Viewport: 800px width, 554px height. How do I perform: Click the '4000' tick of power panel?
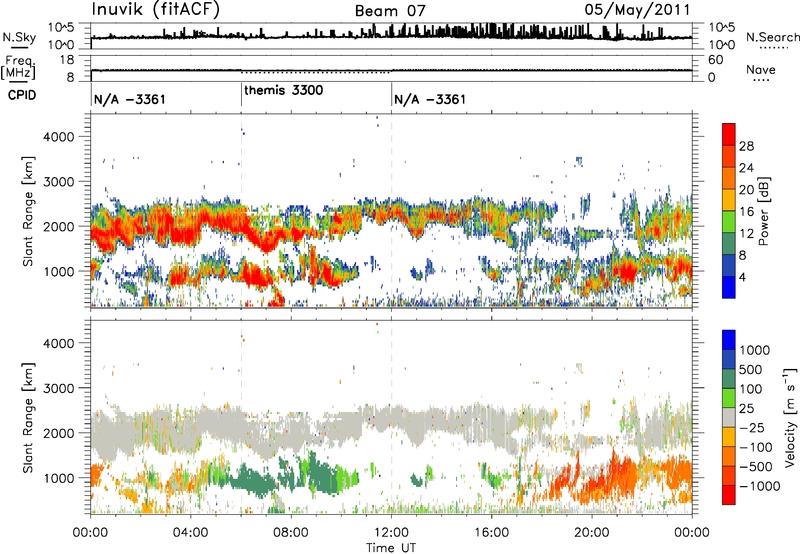58,137
